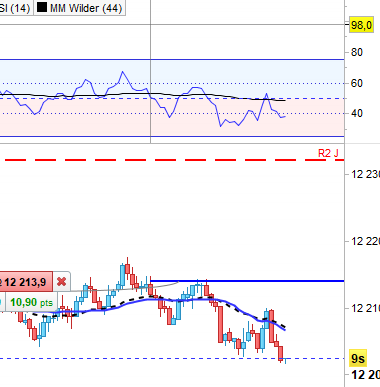Click the RSI scale value 60
Screen dimensions: 380x387
pyautogui.click(x=356, y=83)
